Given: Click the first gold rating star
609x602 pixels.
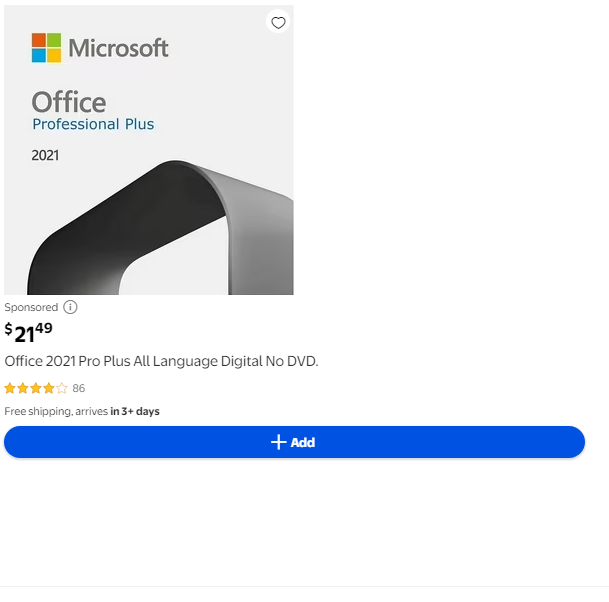Looking at the screenshot, I should tap(10, 388).
